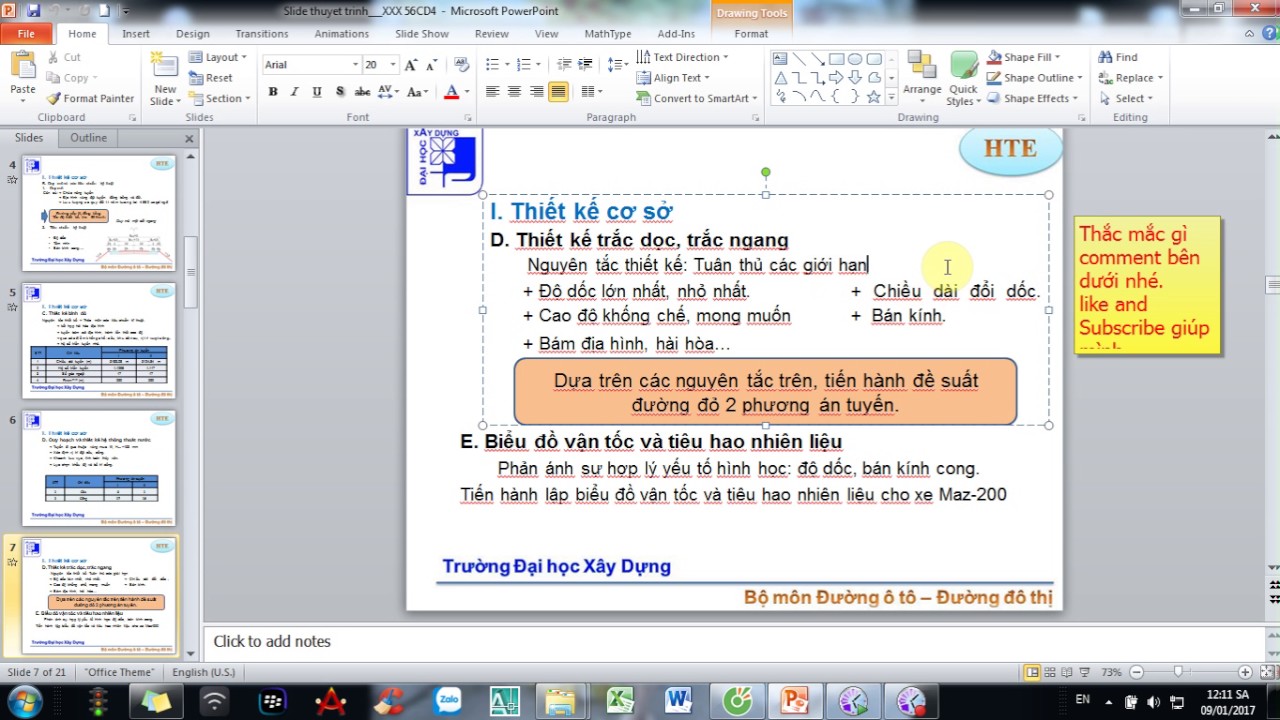This screenshot has width=1280, height=720.
Task: Open Quick Styles gallery
Action: click(963, 77)
